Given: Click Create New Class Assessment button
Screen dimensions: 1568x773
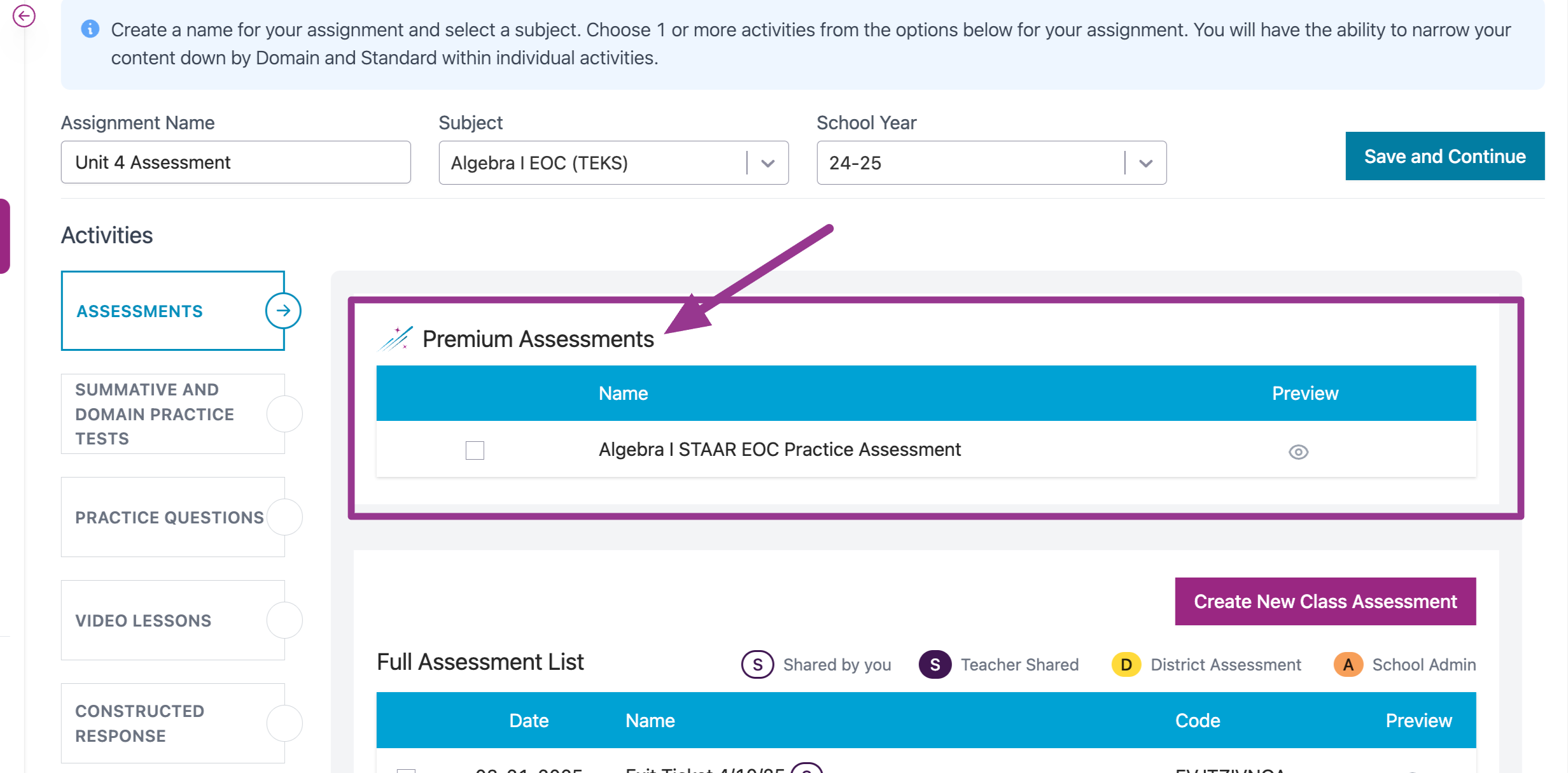Looking at the screenshot, I should pyautogui.click(x=1325, y=601).
